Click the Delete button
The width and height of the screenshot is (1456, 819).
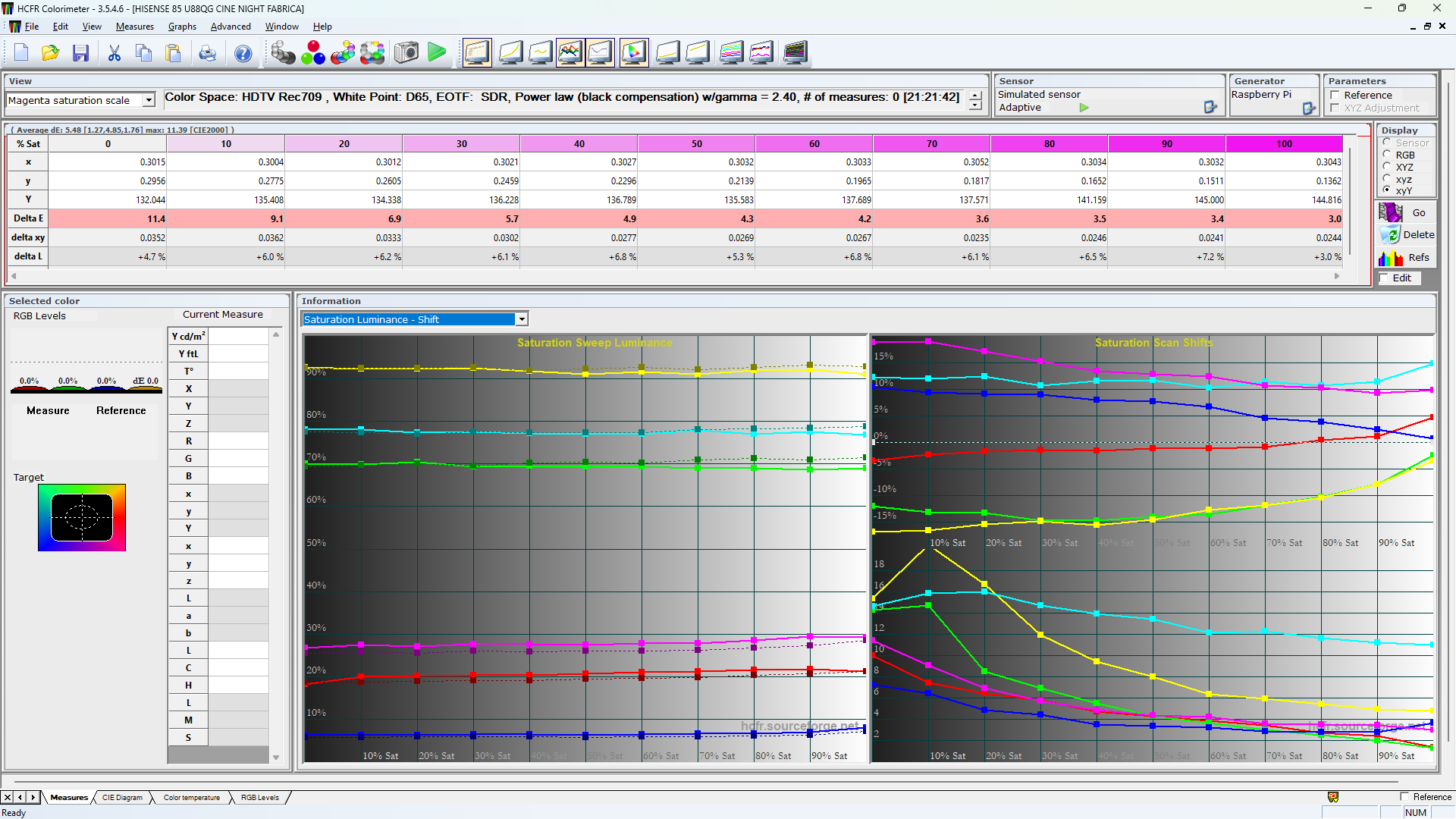[1406, 235]
